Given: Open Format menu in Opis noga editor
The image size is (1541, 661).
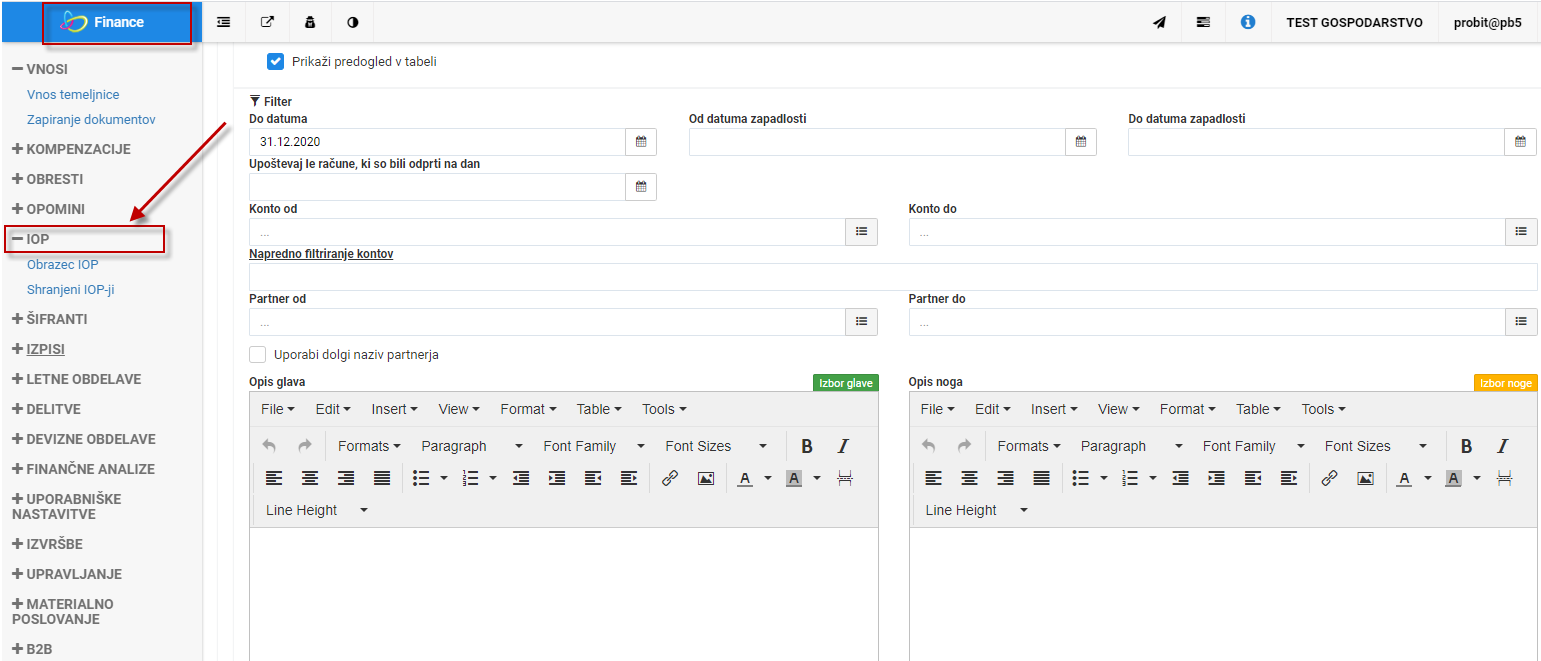Looking at the screenshot, I should tap(1187, 409).
